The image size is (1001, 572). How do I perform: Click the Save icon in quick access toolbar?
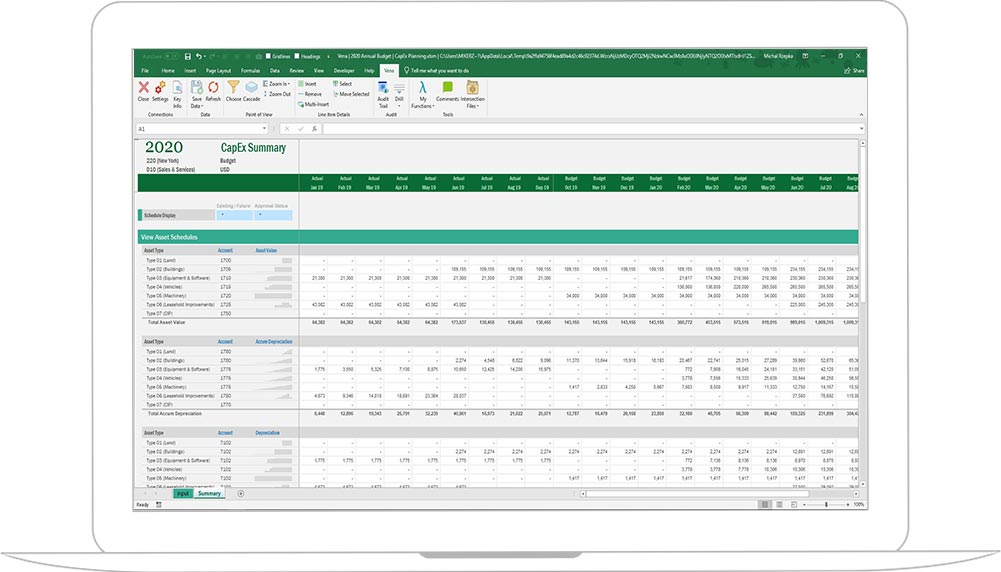(188, 56)
